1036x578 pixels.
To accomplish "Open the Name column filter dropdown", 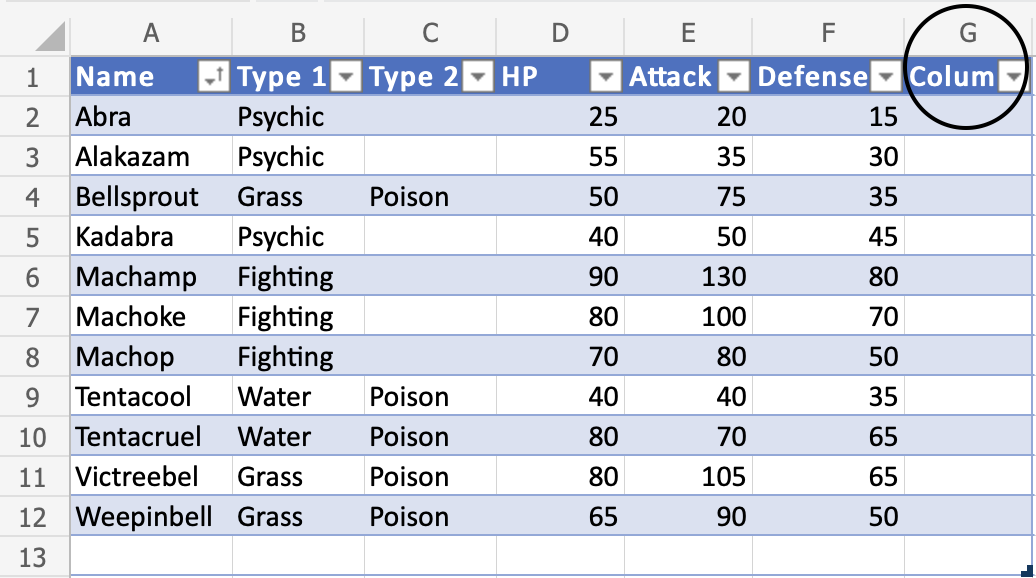I will pyautogui.click(x=214, y=77).
